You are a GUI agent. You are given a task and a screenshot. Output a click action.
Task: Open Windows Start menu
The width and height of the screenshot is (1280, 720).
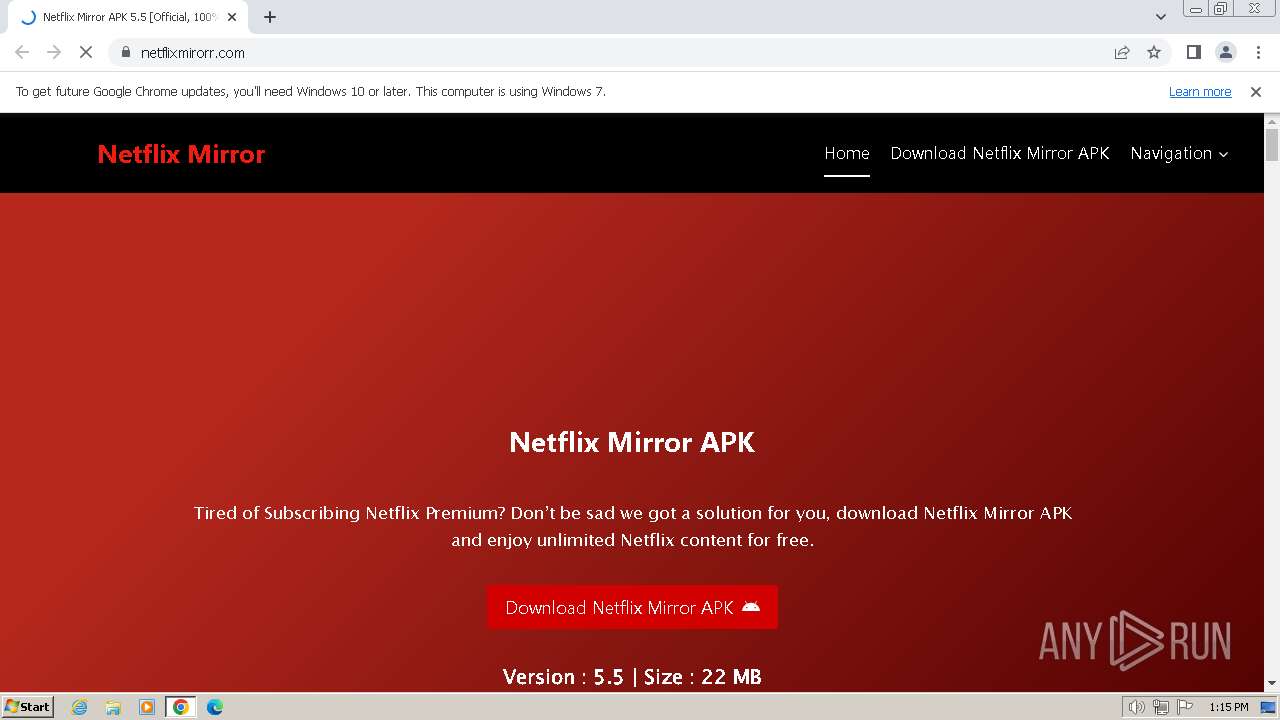click(x=28, y=707)
